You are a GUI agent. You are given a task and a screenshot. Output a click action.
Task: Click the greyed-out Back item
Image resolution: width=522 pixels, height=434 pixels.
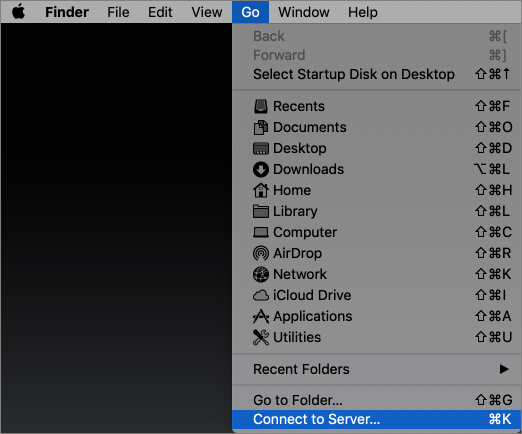[377, 36]
